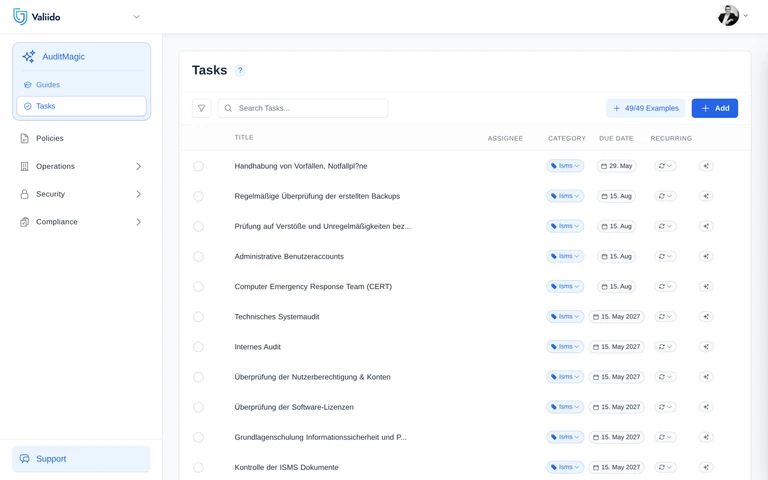Click the blue Add button
This screenshot has height=480, width=768.
[715, 108]
